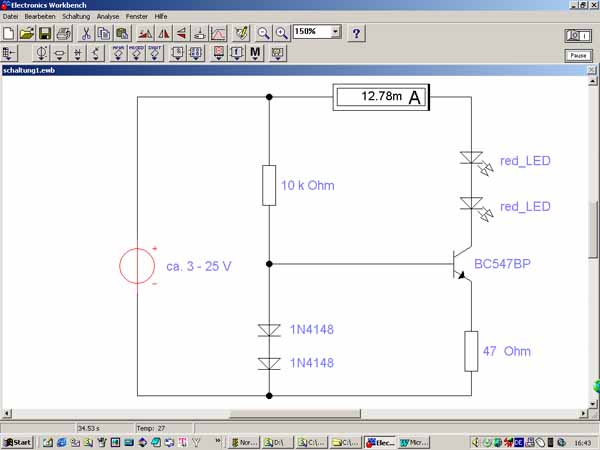Cut selection with the scissors icon
The height and width of the screenshot is (450, 600).
click(x=86, y=33)
